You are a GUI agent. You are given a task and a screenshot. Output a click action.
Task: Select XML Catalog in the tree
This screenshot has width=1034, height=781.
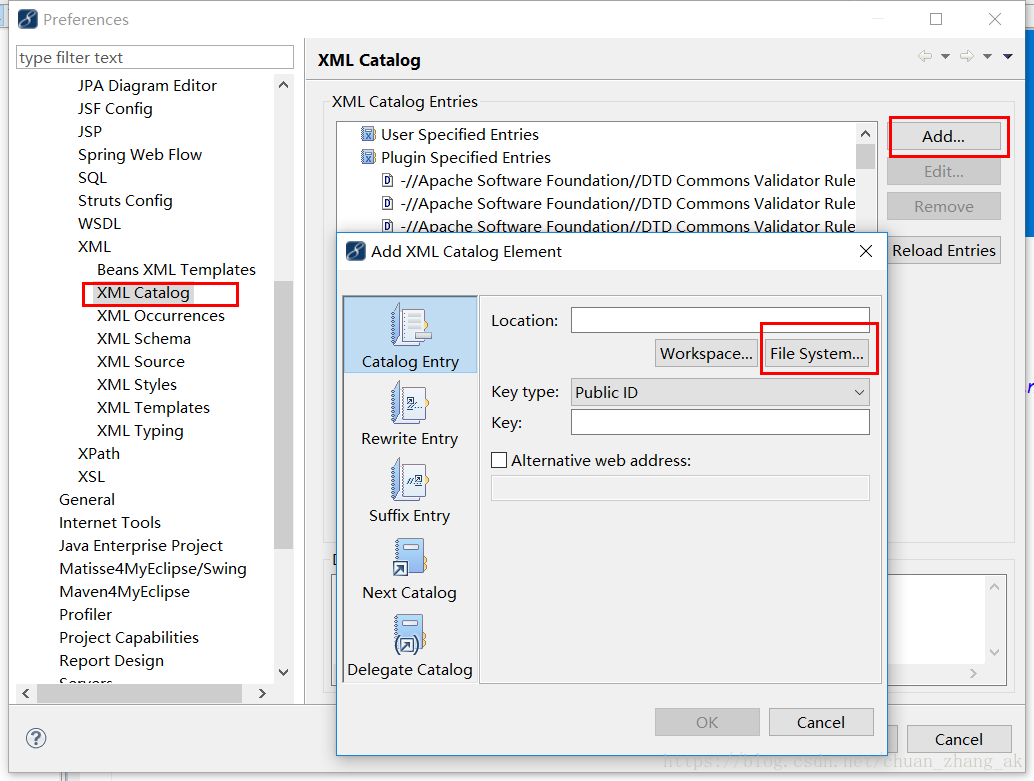tap(143, 293)
